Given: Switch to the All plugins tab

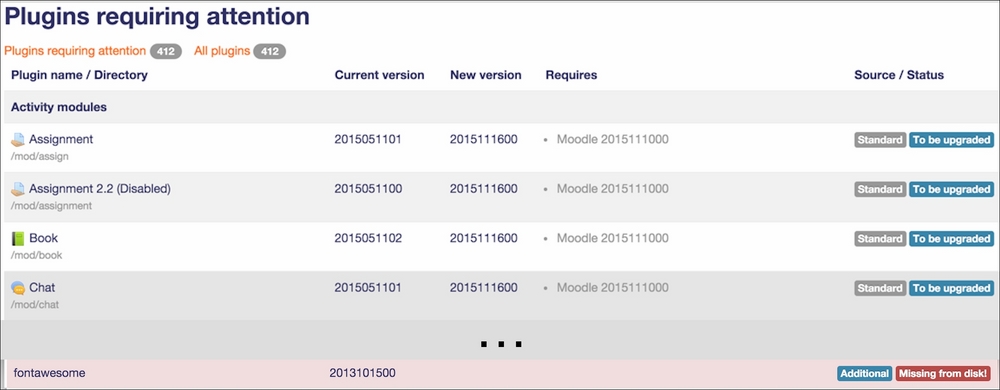Looking at the screenshot, I should (x=222, y=51).
